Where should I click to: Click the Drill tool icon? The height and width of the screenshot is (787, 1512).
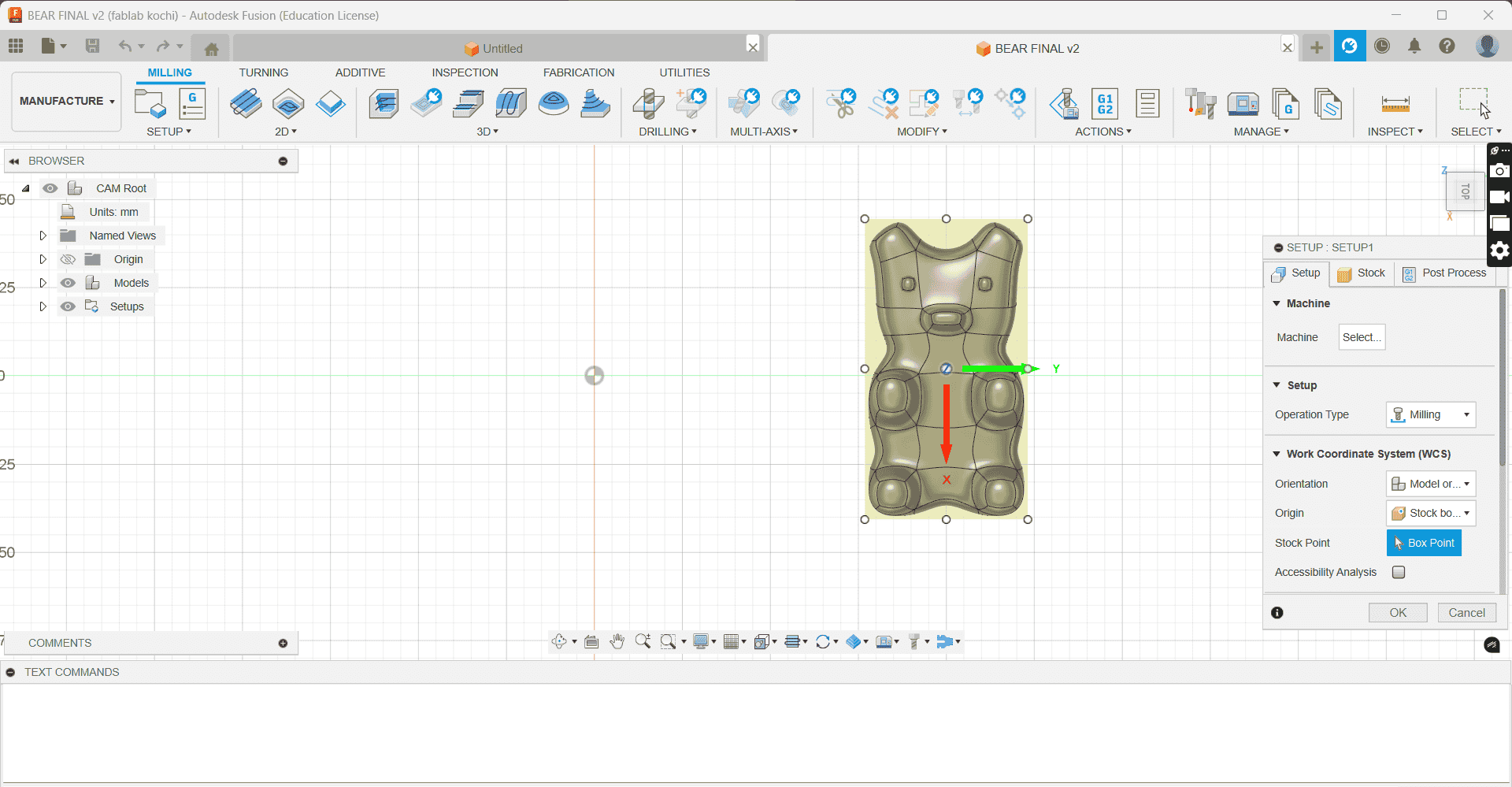click(x=649, y=103)
